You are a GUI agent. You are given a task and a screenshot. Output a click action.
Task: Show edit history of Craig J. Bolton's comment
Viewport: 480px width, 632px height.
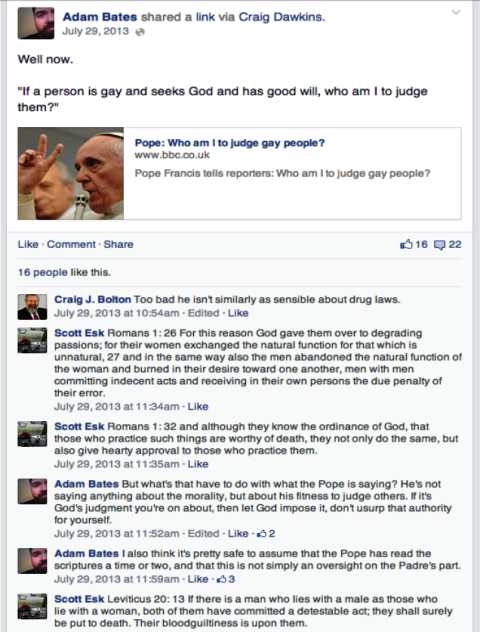(204, 313)
